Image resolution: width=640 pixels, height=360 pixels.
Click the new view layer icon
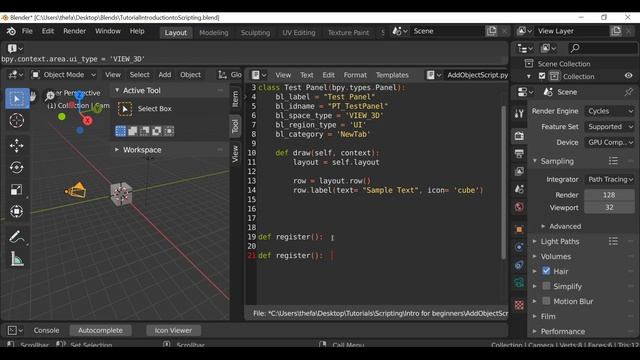coord(616,31)
